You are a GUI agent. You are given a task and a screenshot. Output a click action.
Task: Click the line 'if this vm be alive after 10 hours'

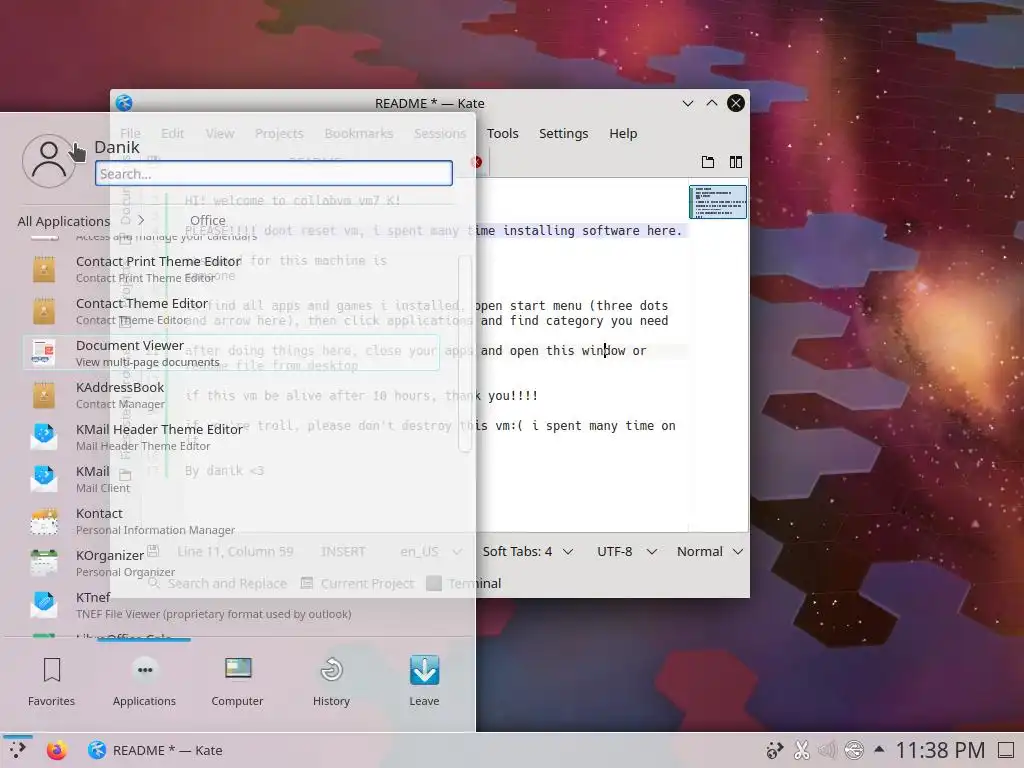point(362,396)
